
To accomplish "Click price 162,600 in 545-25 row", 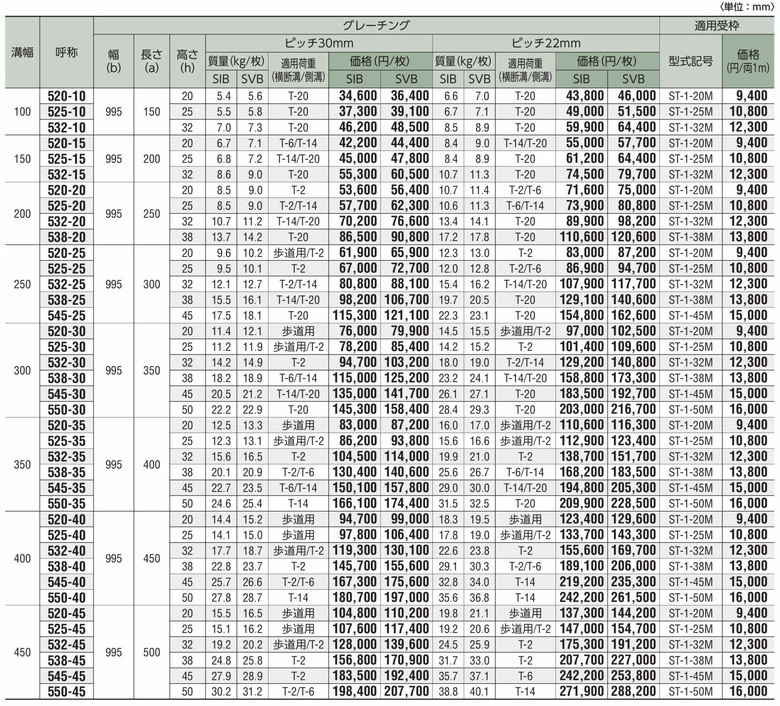I will point(634,315).
